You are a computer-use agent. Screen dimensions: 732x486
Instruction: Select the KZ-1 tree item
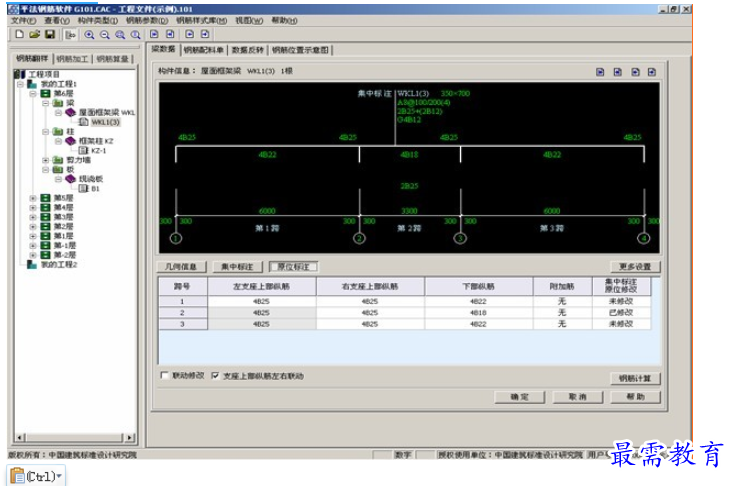pyautogui.click(x=99, y=150)
